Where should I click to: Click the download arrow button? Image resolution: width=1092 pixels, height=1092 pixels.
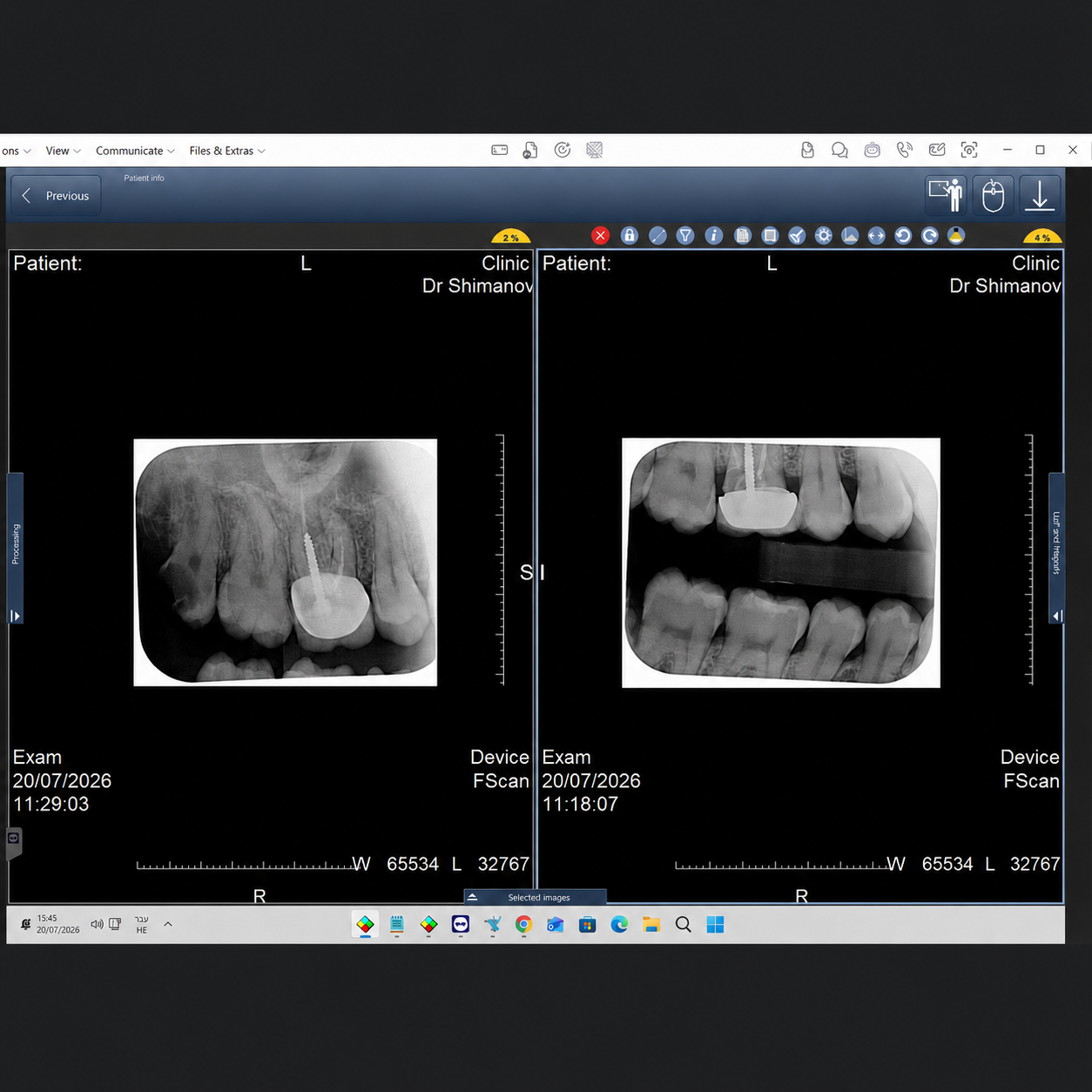click(x=1040, y=195)
